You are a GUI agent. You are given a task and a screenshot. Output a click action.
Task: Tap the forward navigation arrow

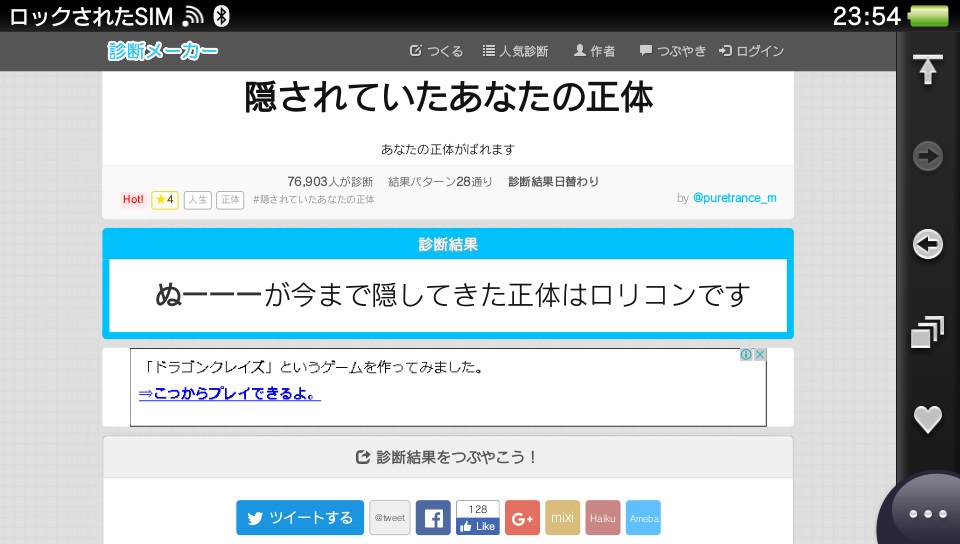tap(928, 156)
